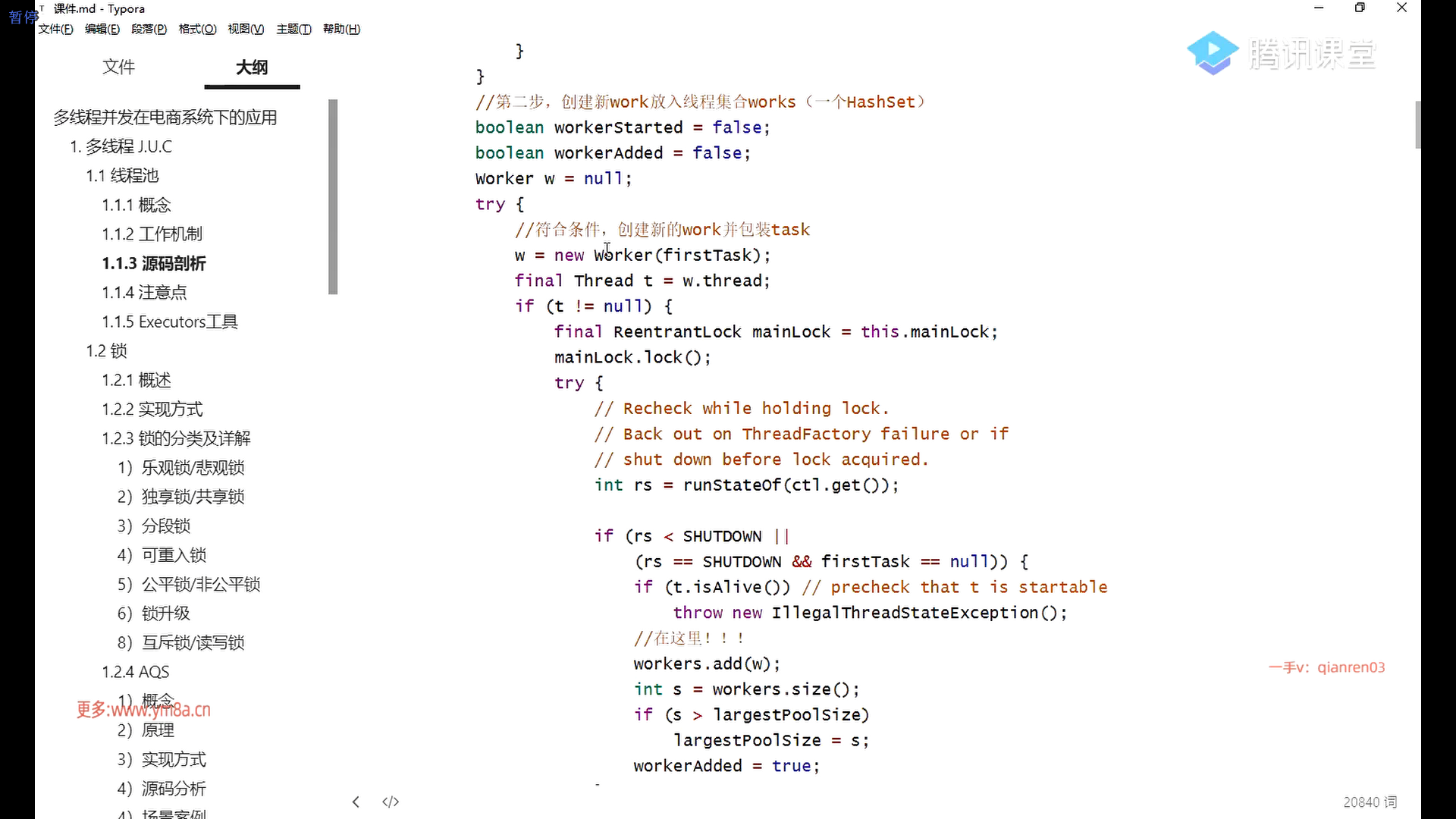Click 多线程并发在电商系统下的应用 top heading
This screenshot has width=1456, height=819.
tap(165, 118)
